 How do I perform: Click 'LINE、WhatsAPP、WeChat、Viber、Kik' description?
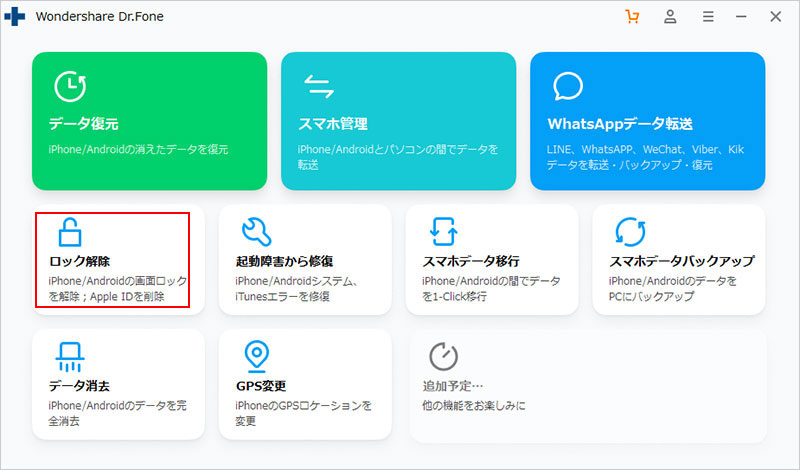(x=645, y=150)
